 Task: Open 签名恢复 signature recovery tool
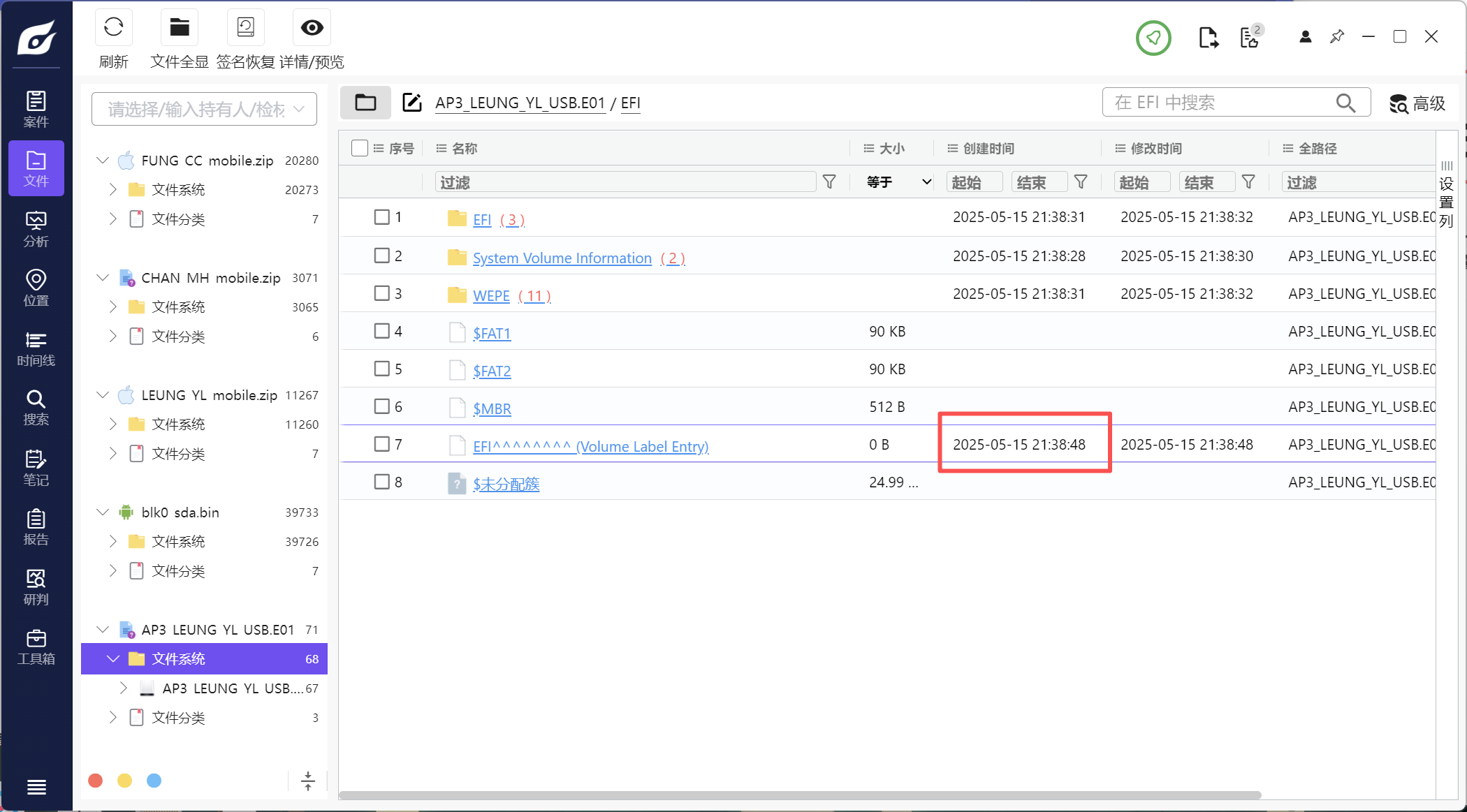pos(245,28)
